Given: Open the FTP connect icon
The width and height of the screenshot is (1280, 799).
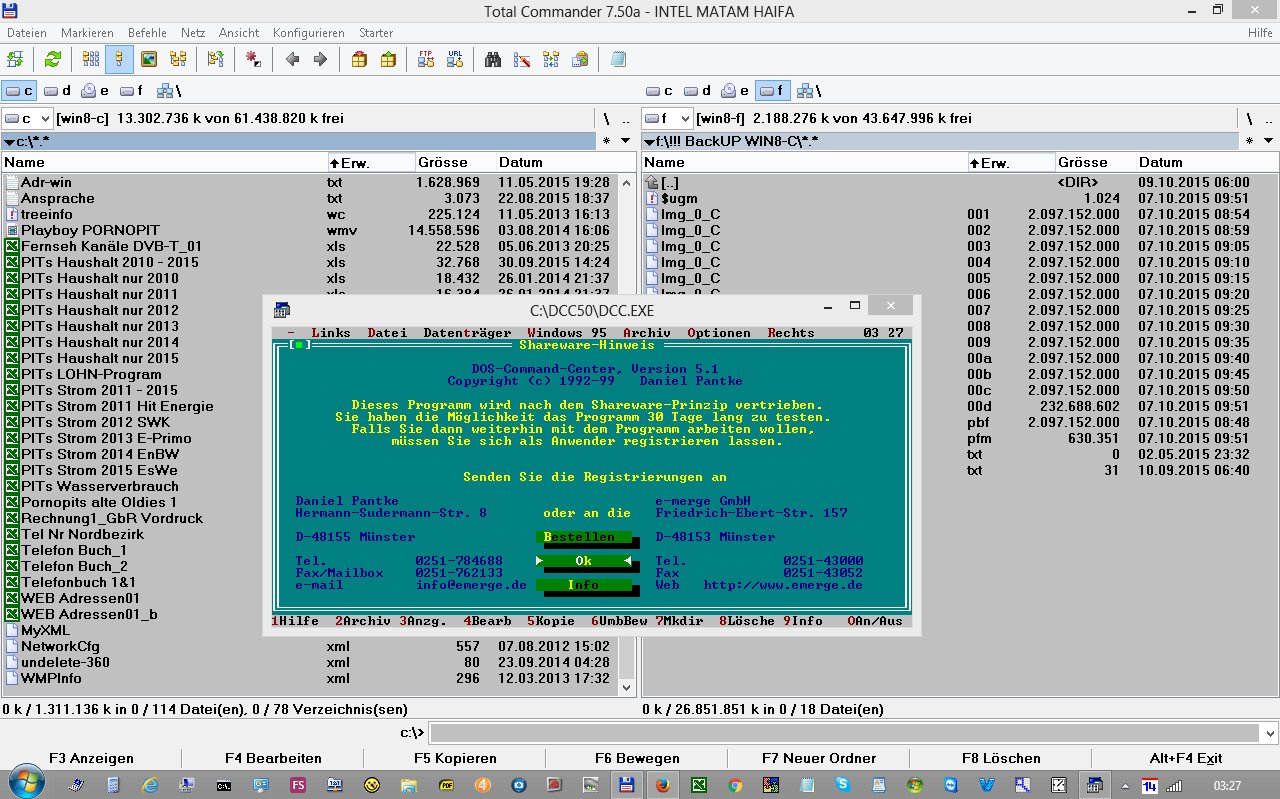Looking at the screenshot, I should pos(426,59).
